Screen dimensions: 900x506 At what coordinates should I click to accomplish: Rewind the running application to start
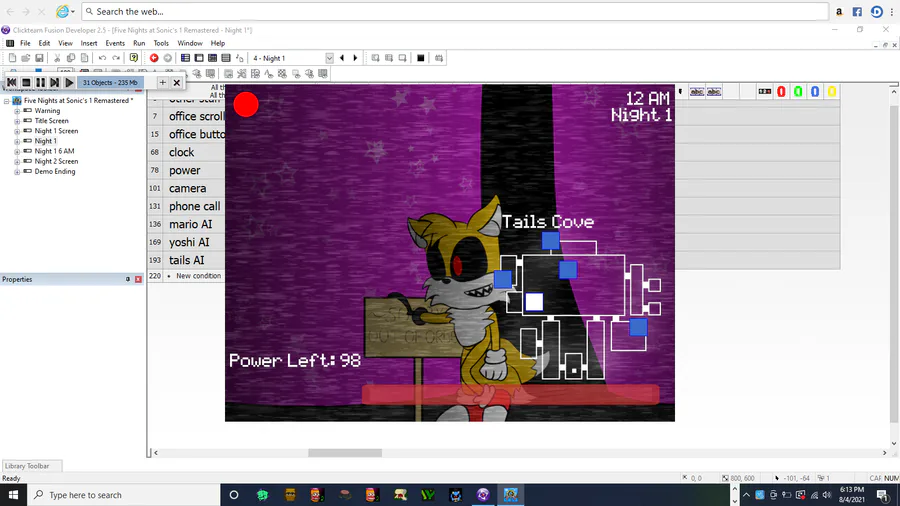coord(11,83)
